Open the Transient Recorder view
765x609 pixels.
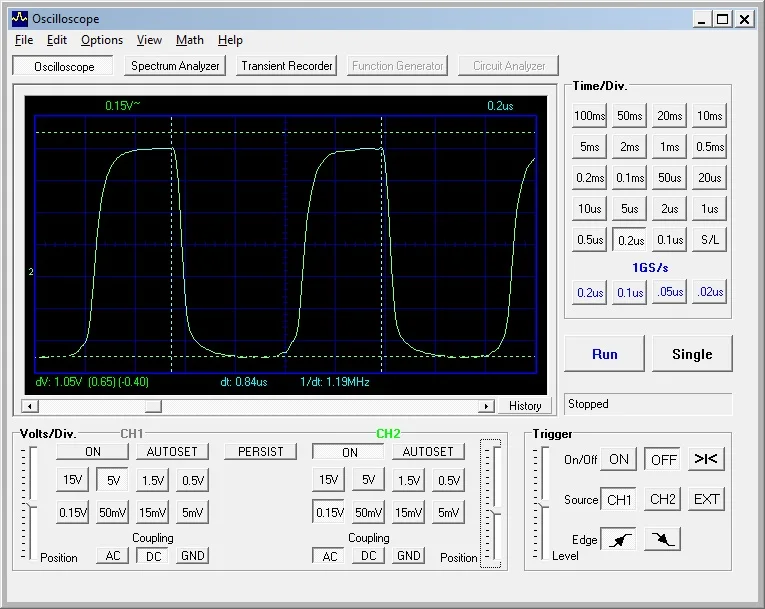pyautogui.click(x=287, y=66)
